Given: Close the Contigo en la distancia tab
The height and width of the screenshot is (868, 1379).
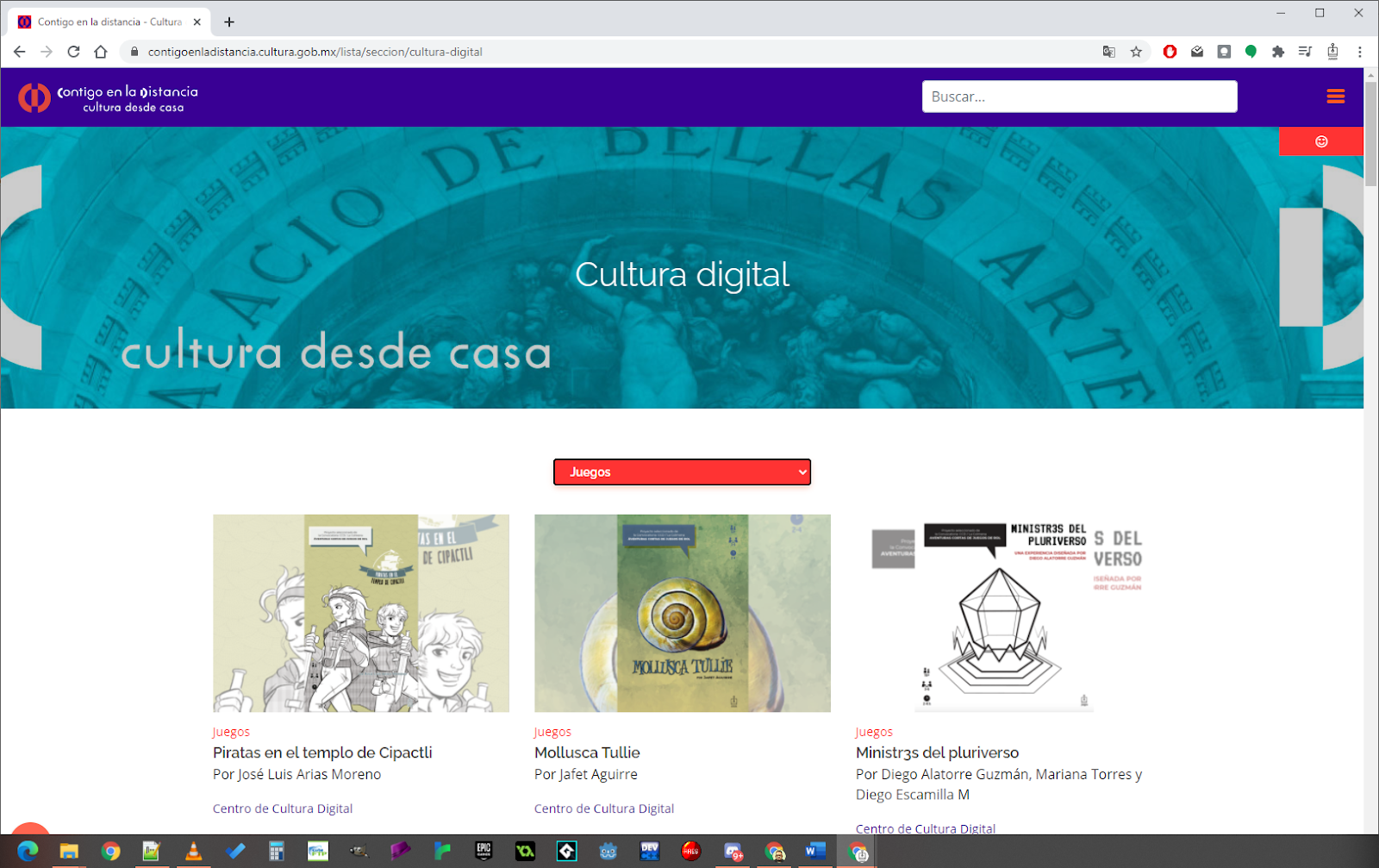Looking at the screenshot, I should click(x=197, y=22).
